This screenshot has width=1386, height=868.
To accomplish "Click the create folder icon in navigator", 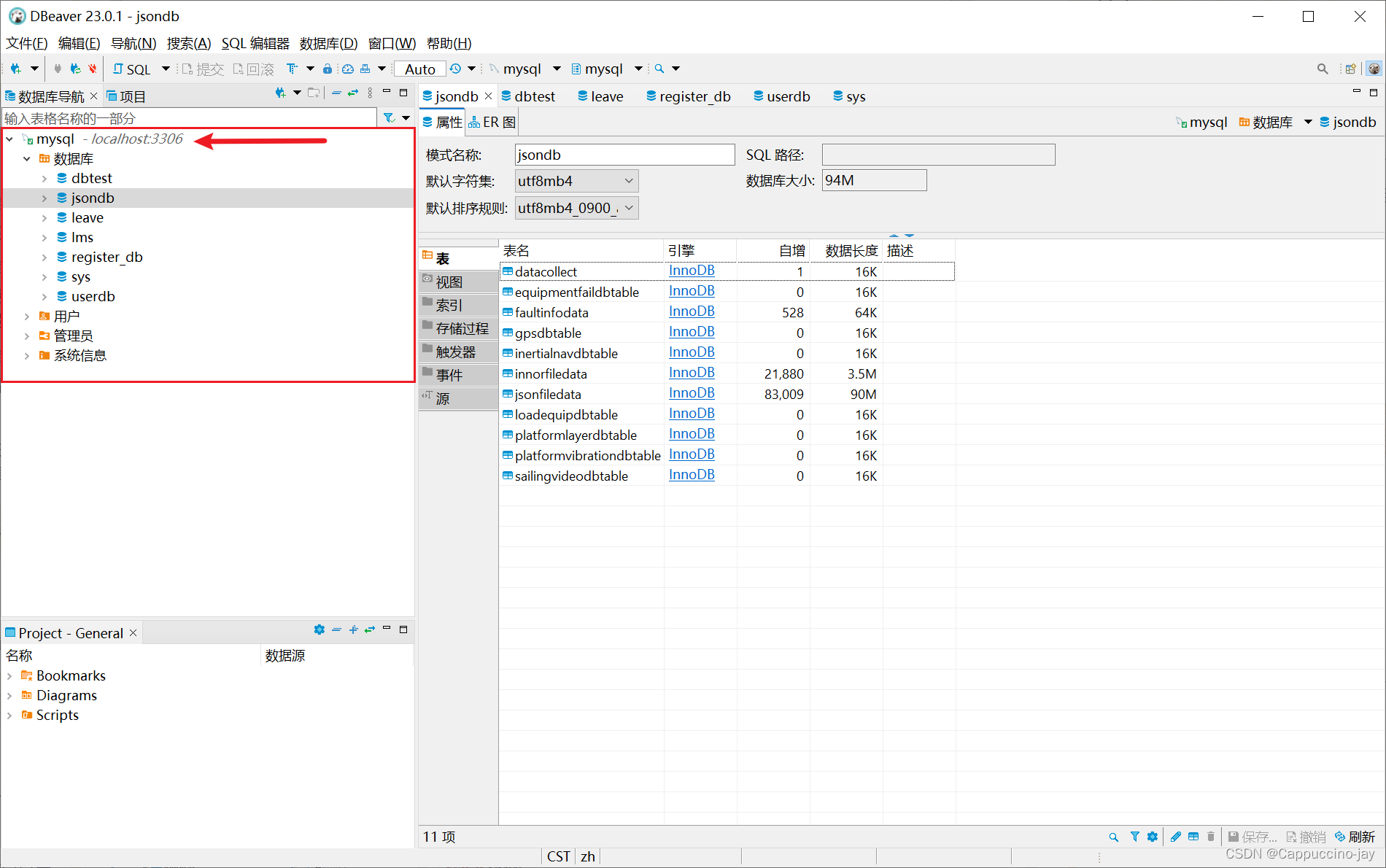I will 314,93.
